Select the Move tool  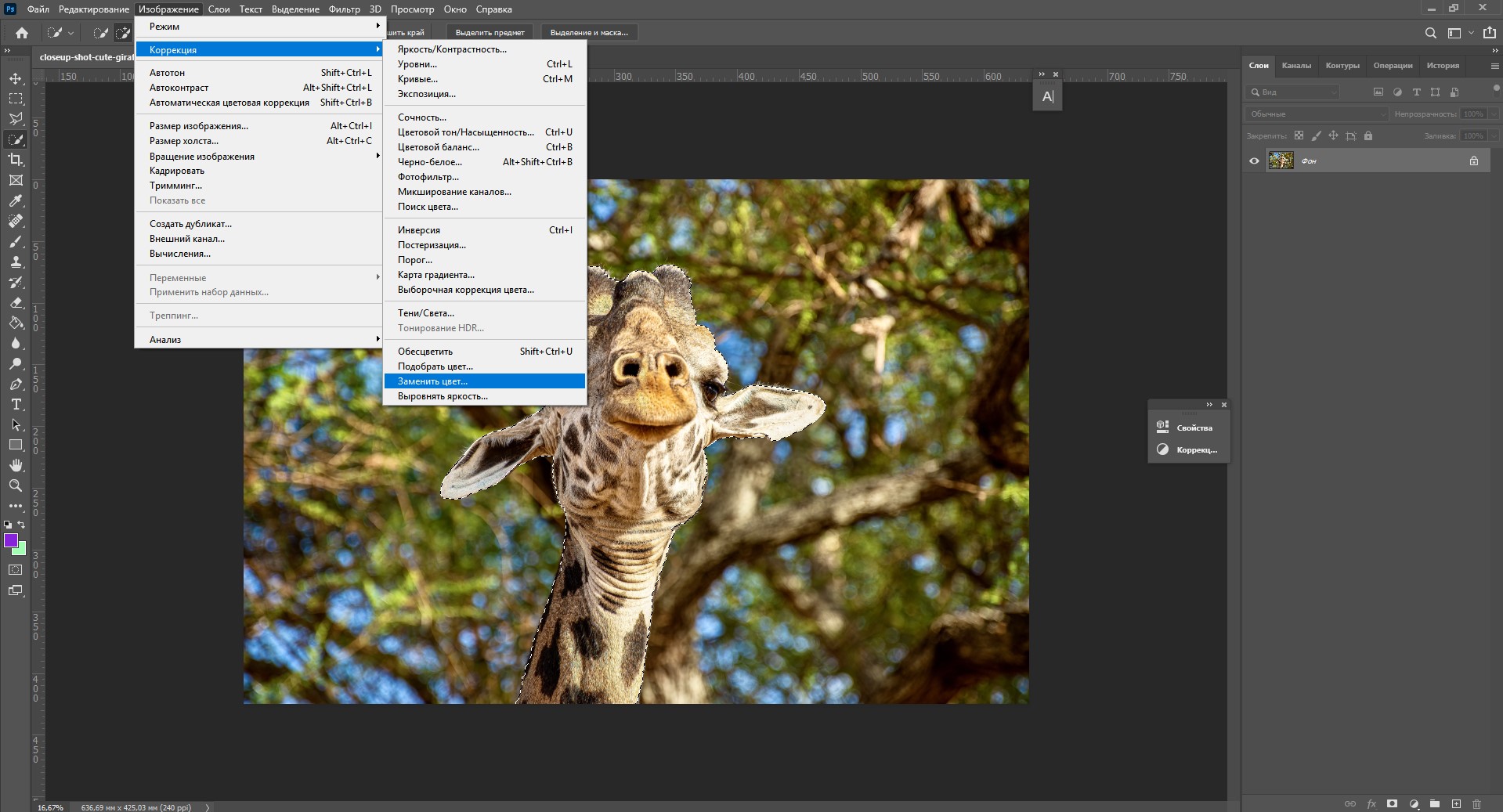click(16, 78)
